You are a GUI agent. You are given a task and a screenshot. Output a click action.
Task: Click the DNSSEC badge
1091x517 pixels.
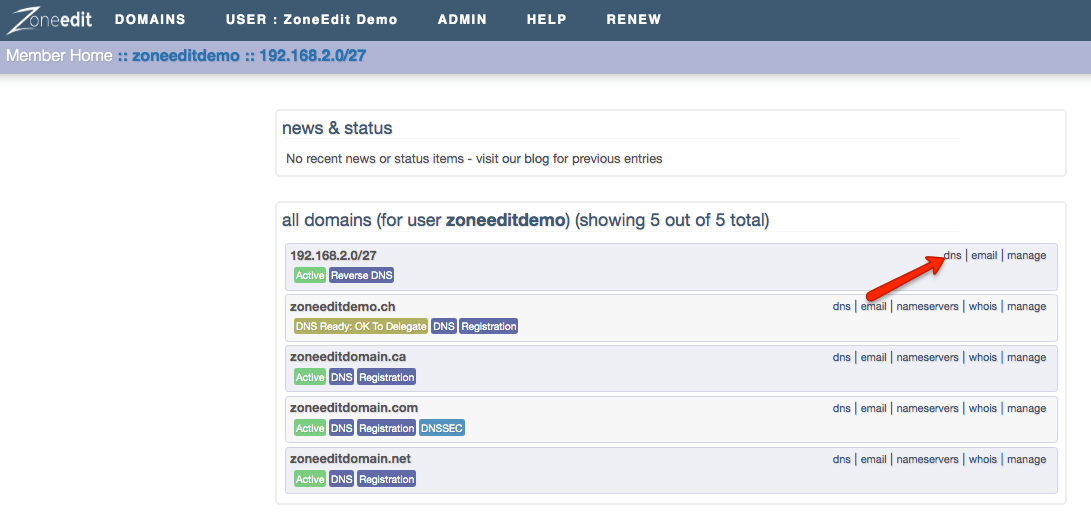point(442,428)
